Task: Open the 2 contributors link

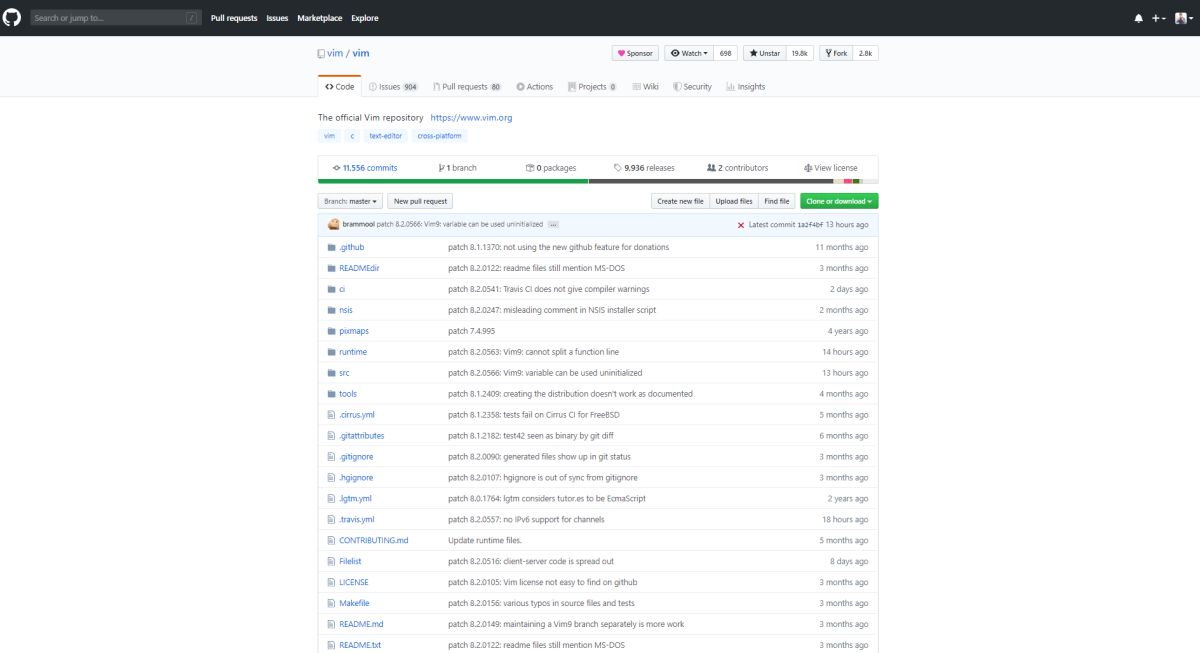Action: [737, 168]
